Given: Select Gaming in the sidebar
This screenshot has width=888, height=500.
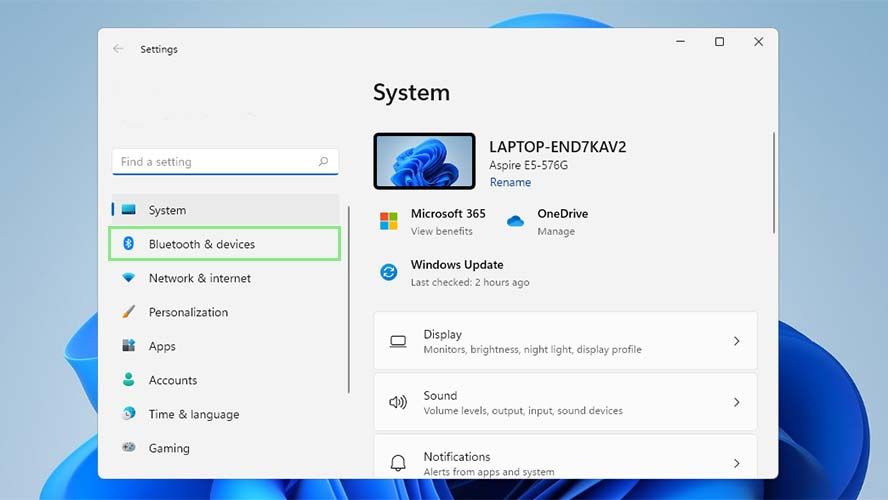Looking at the screenshot, I should click(x=226, y=448).
